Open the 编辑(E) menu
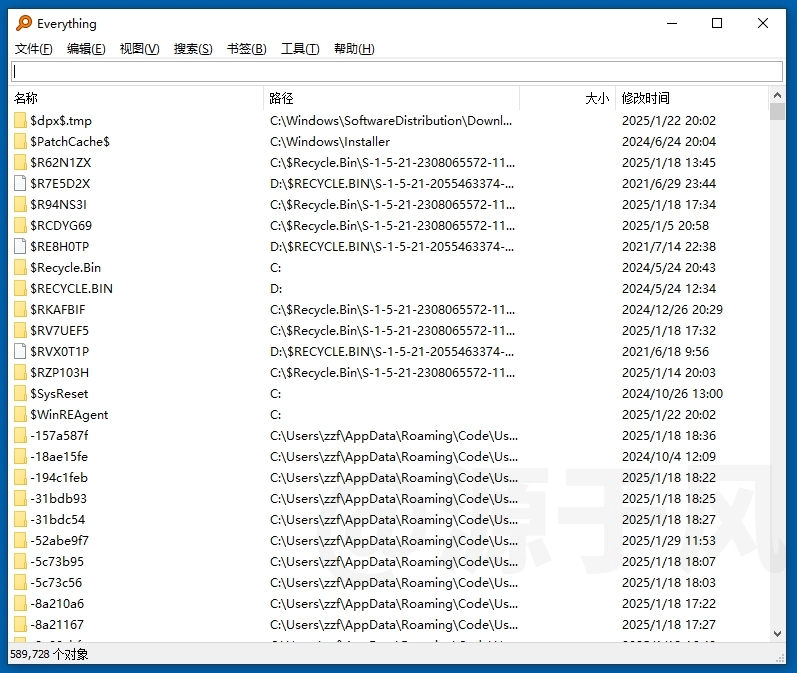 coord(86,49)
